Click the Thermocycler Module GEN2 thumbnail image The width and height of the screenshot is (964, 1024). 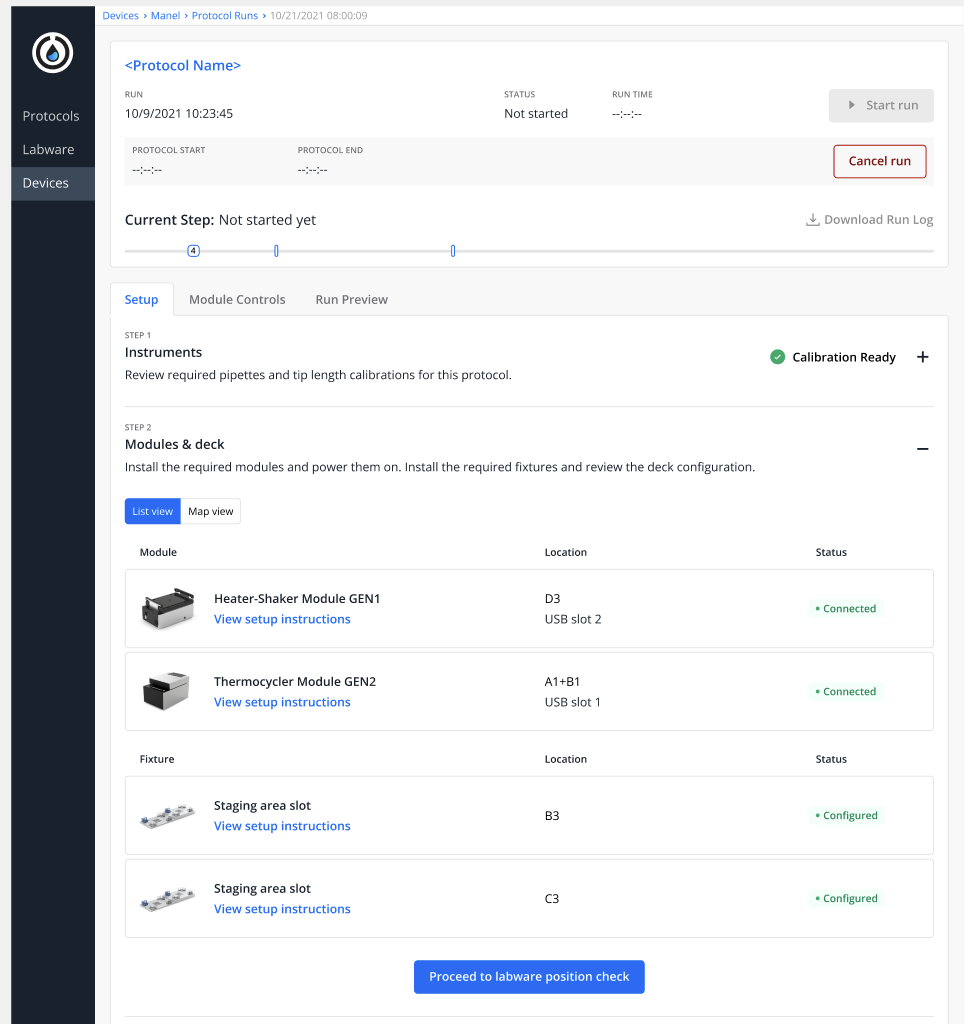tap(167, 691)
